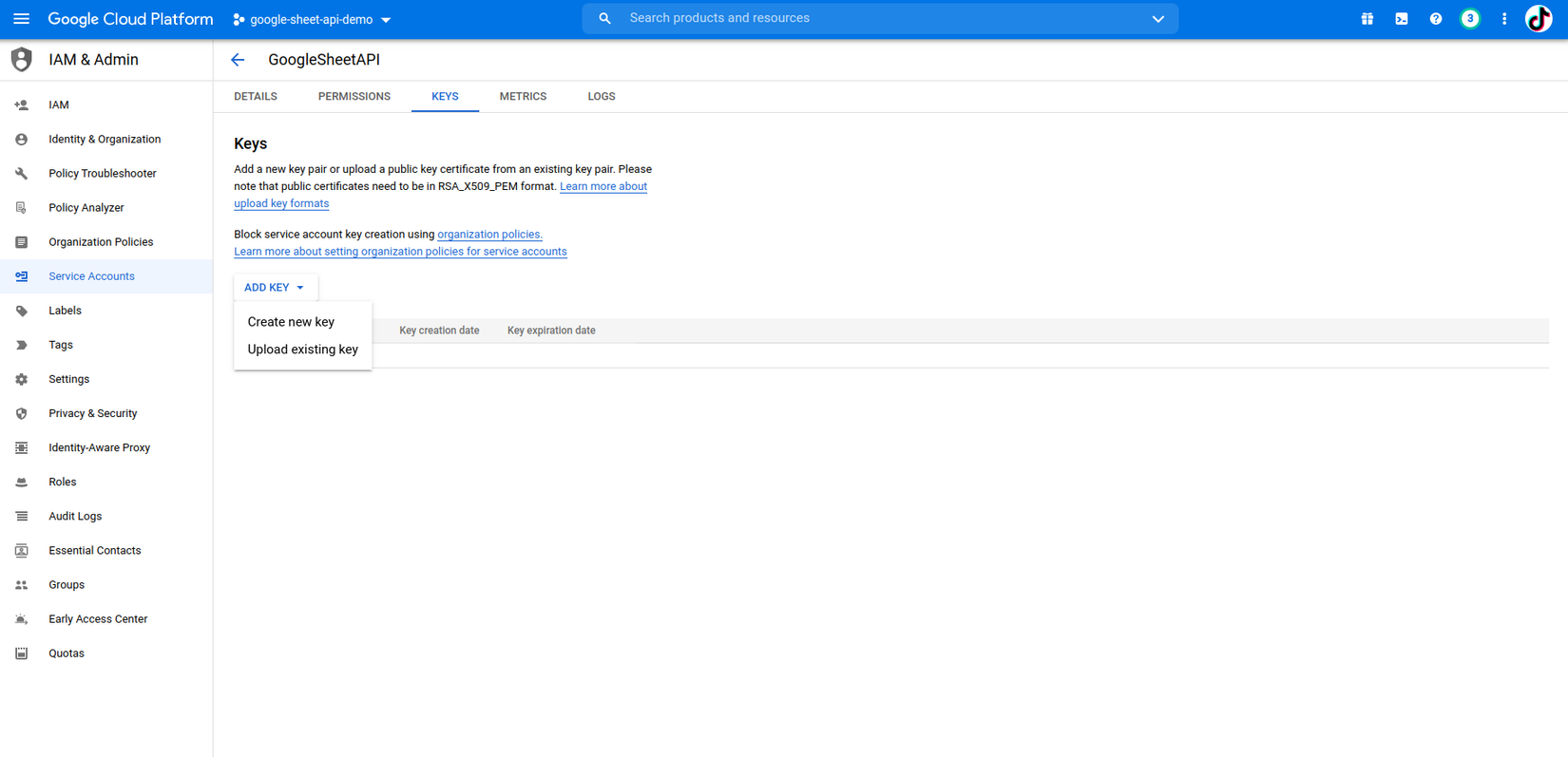Viewport: 1568px width, 757px height.
Task: Switch to the DETAILS tab
Action: (256, 97)
